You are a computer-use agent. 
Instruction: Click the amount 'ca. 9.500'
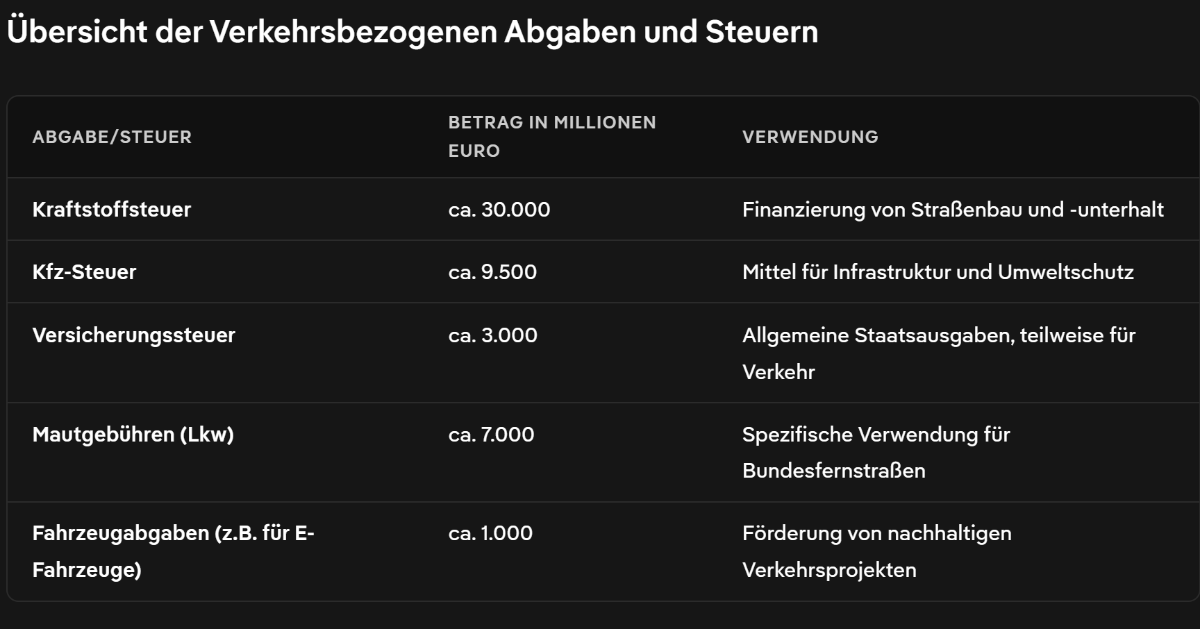pyautogui.click(x=493, y=272)
